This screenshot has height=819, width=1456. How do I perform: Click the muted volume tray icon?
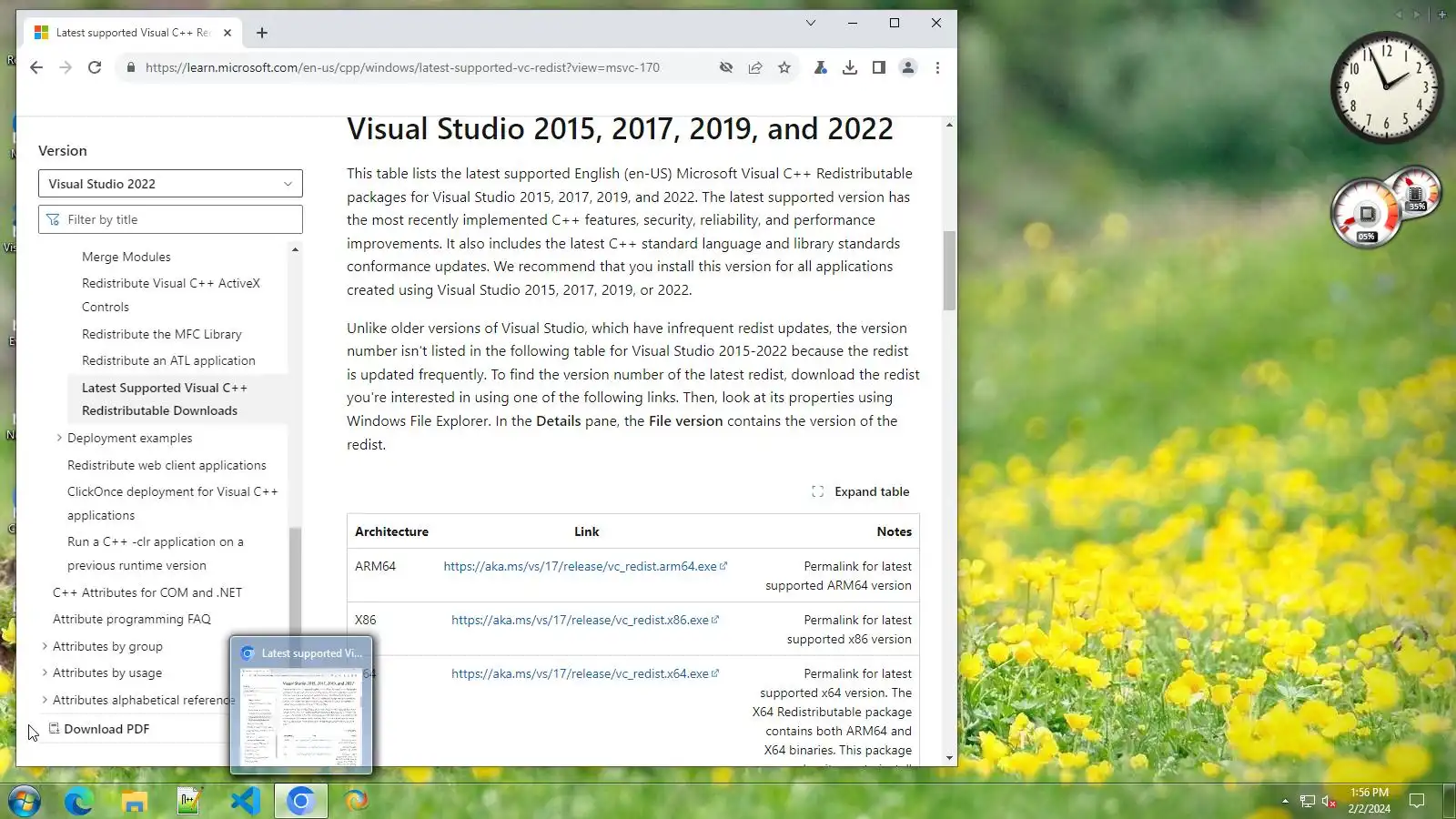tap(1329, 801)
